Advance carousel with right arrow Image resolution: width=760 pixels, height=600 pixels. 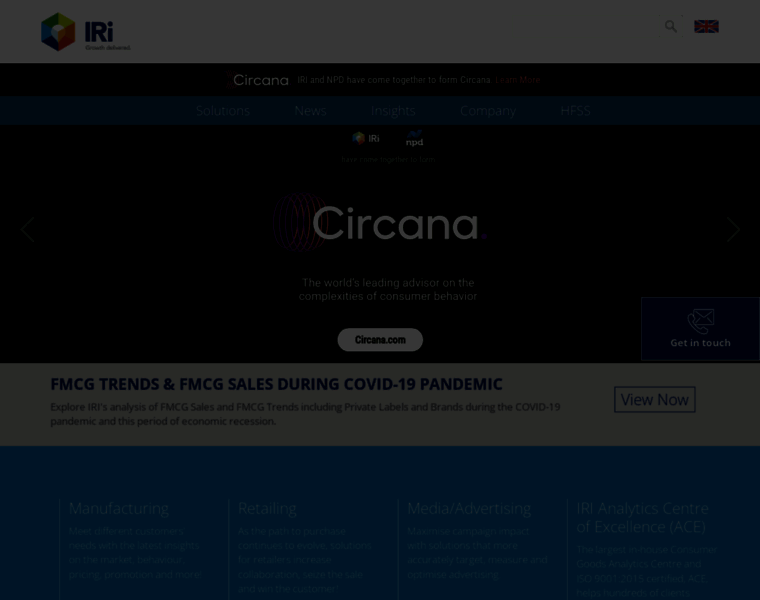(732, 229)
